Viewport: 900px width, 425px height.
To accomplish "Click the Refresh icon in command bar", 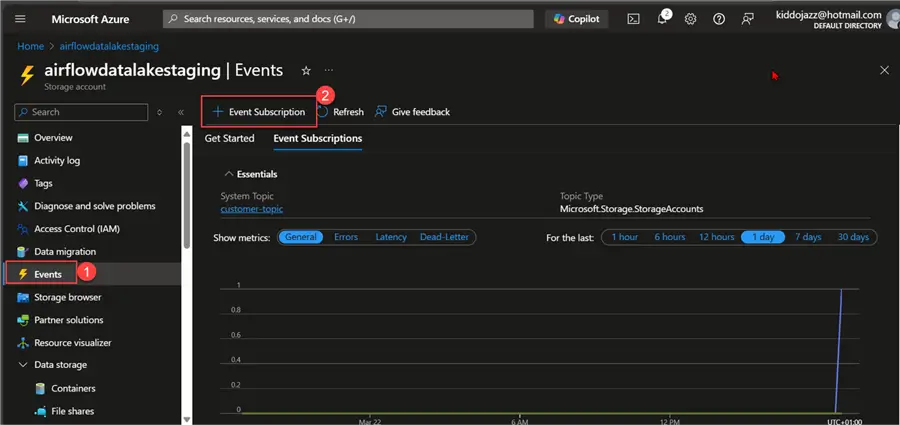I will (323, 112).
